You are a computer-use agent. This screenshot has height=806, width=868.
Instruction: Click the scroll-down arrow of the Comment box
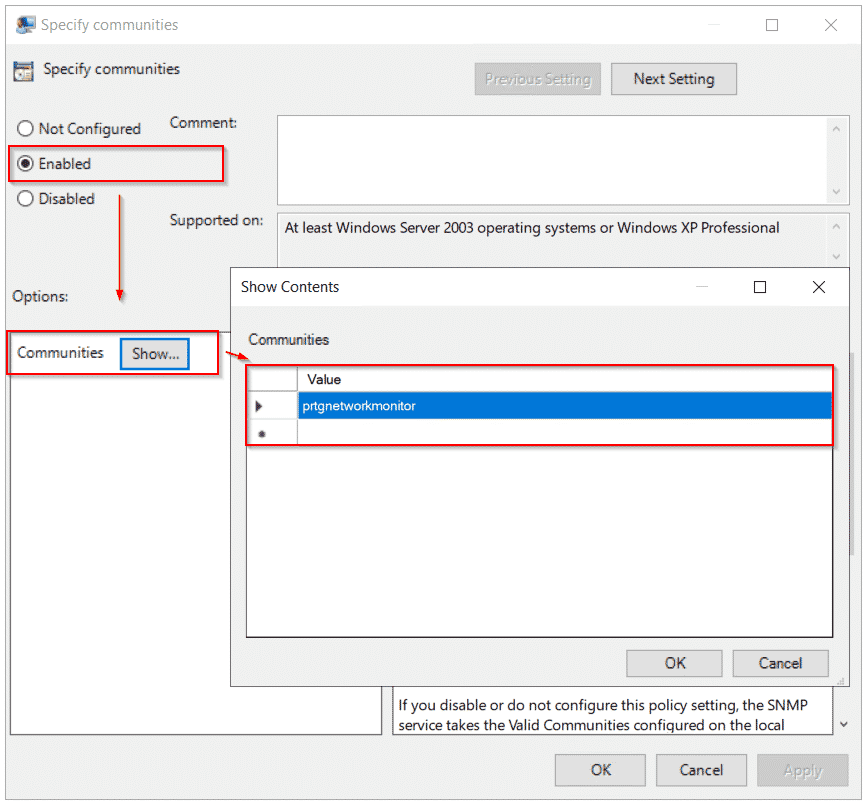pyautogui.click(x=837, y=191)
